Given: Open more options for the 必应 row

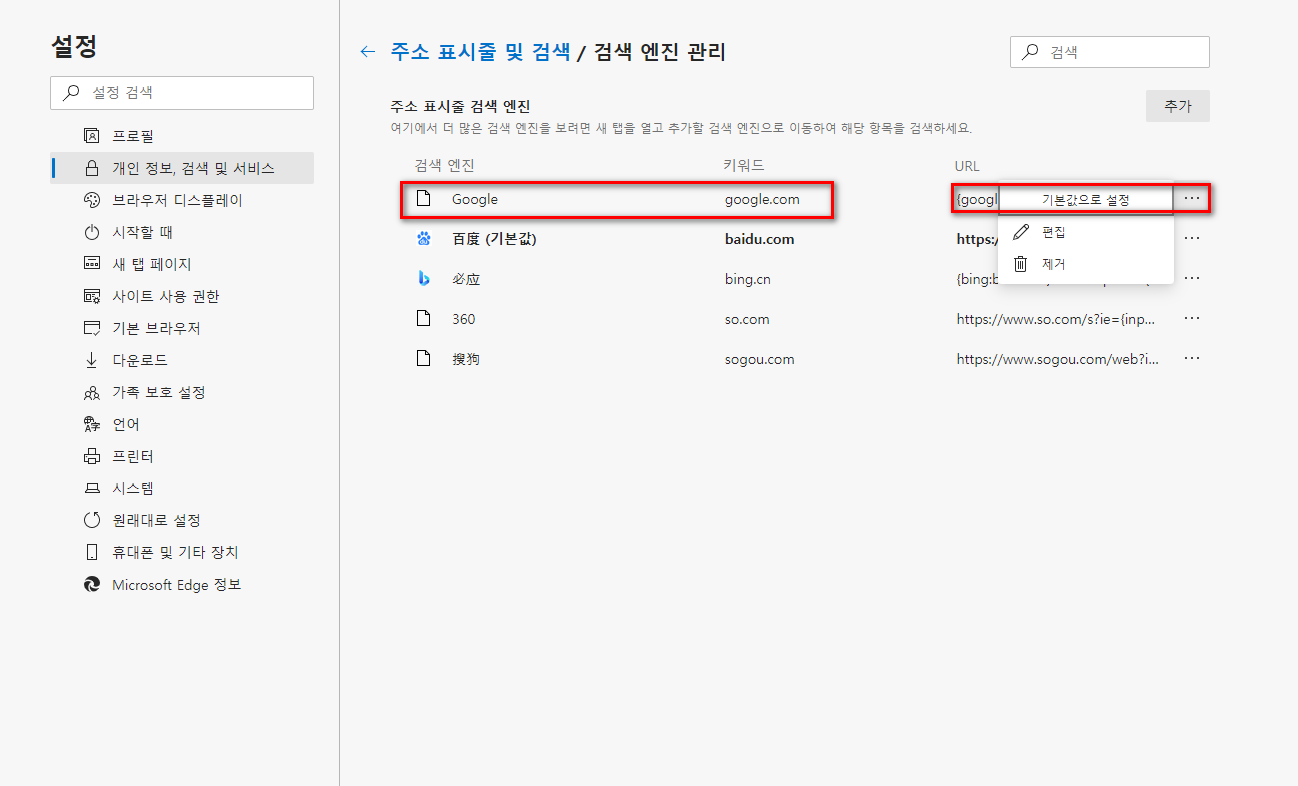Looking at the screenshot, I should 1191,278.
